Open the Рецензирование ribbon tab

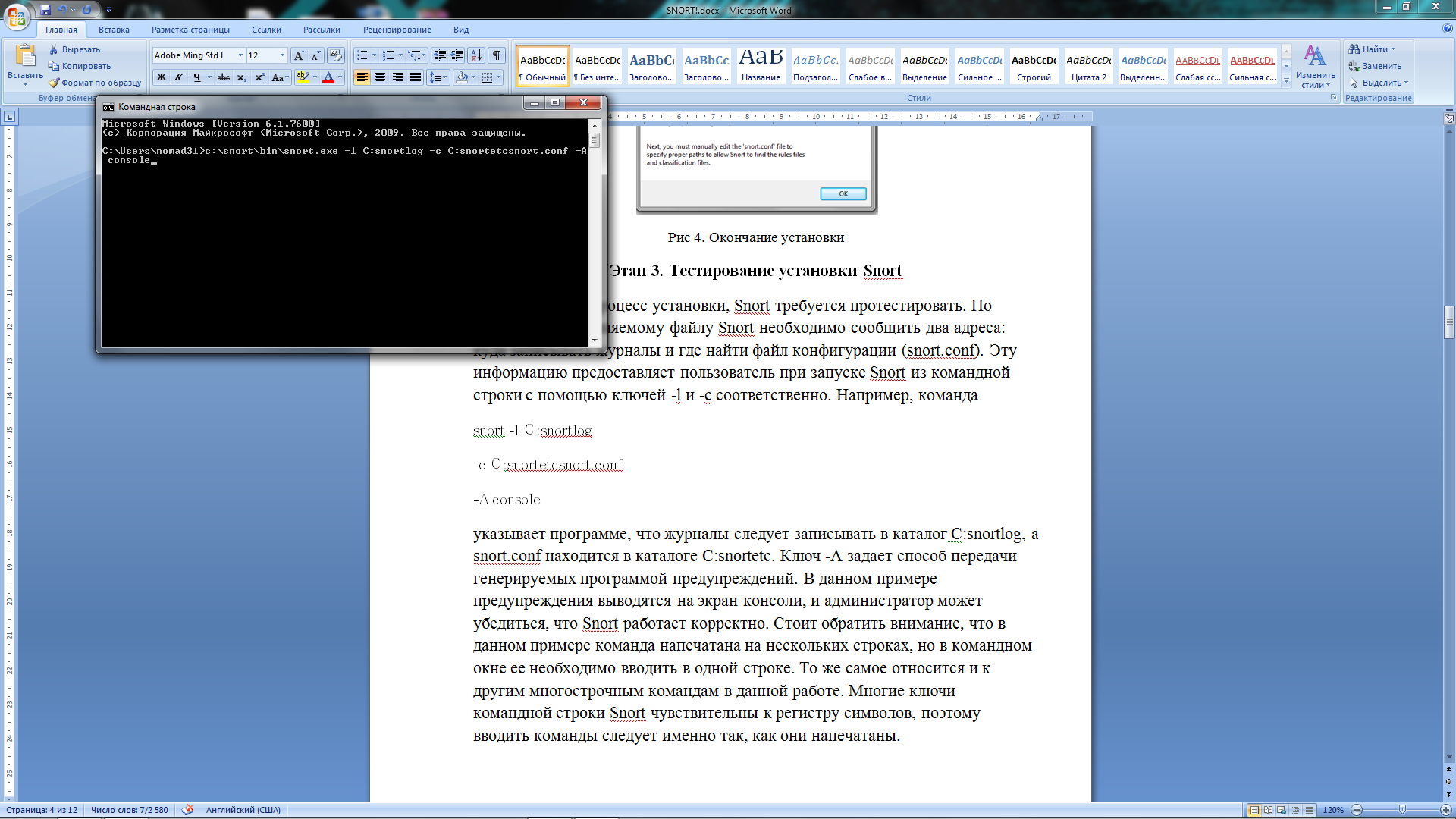click(x=397, y=30)
